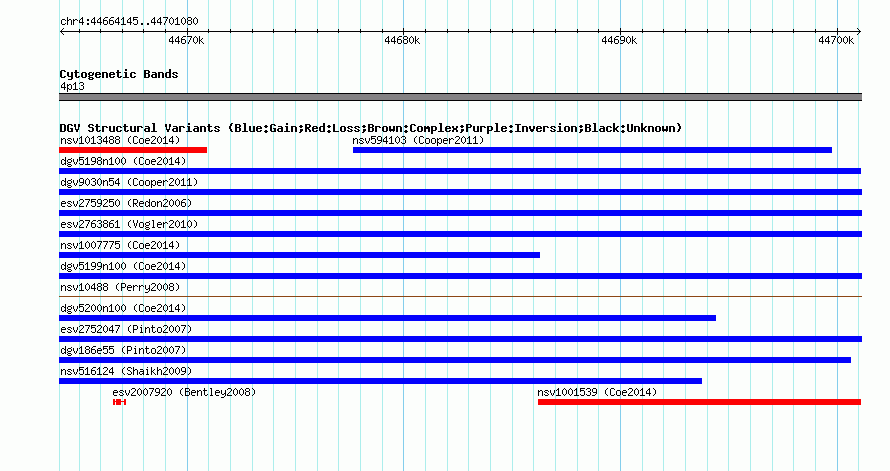Screen dimensions: 890x471
Task: Click the red nsv1013488 loss bar
Action: (x=133, y=150)
